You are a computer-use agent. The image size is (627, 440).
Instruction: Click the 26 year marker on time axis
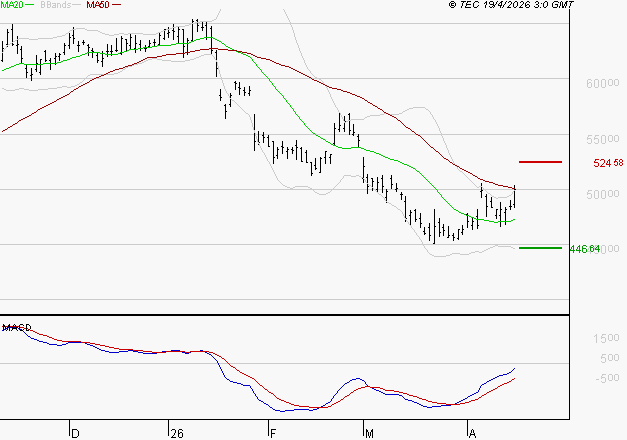[176, 434]
